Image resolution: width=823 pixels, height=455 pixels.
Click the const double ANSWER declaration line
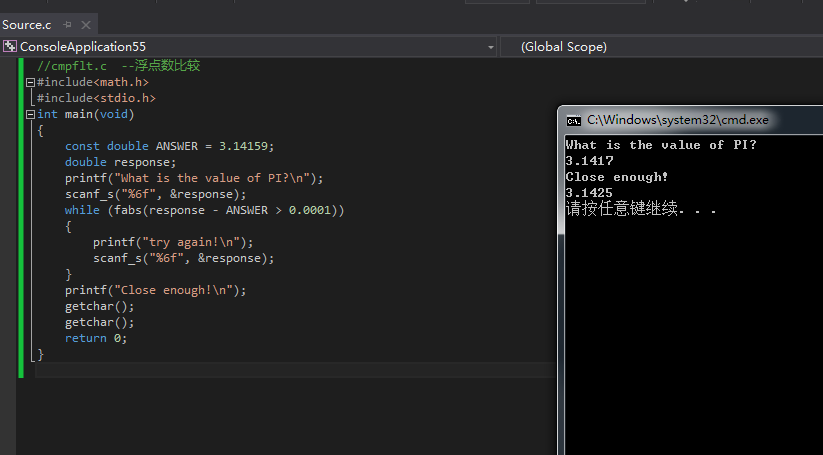[x=170, y=146]
